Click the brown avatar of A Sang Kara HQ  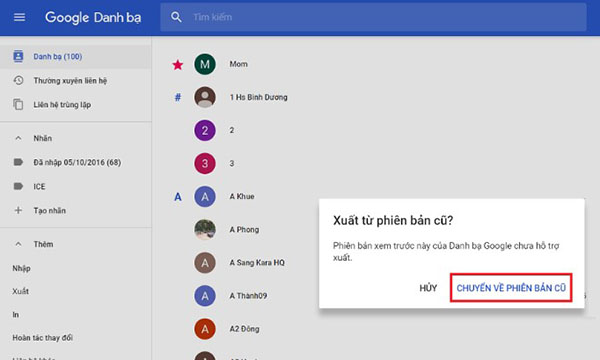205,263
